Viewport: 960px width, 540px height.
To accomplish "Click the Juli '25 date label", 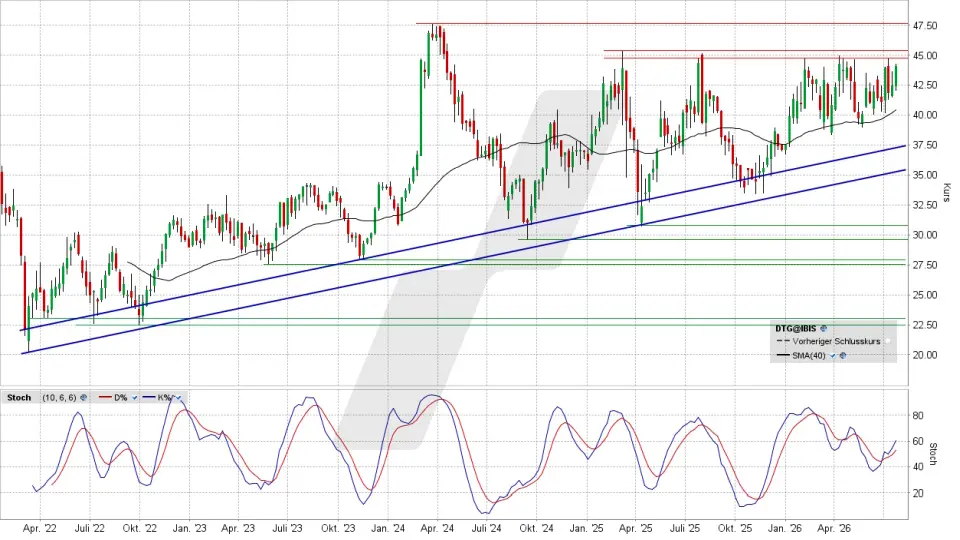I will pyautogui.click(x=685, y=528).
